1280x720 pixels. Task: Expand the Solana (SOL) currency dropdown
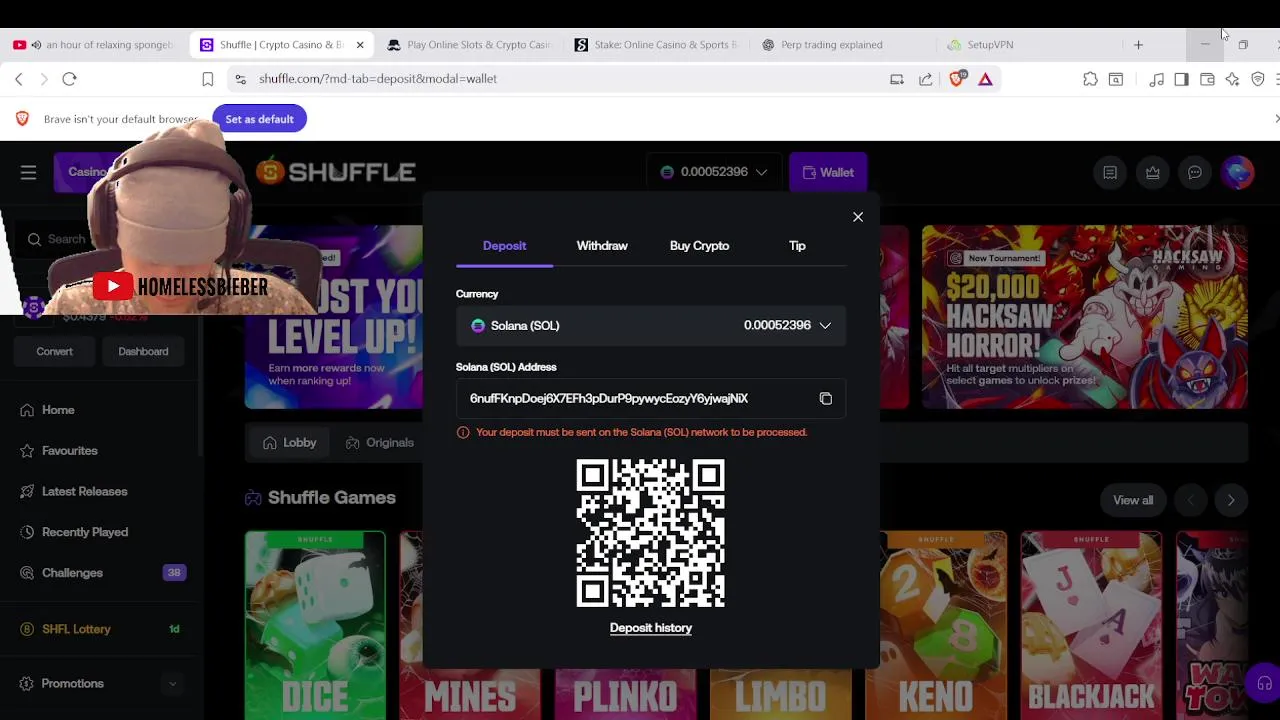[651, 326]
